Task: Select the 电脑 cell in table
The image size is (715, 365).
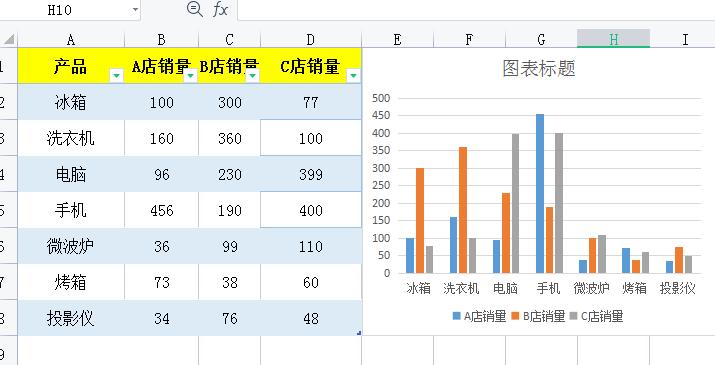Action: 71,174
